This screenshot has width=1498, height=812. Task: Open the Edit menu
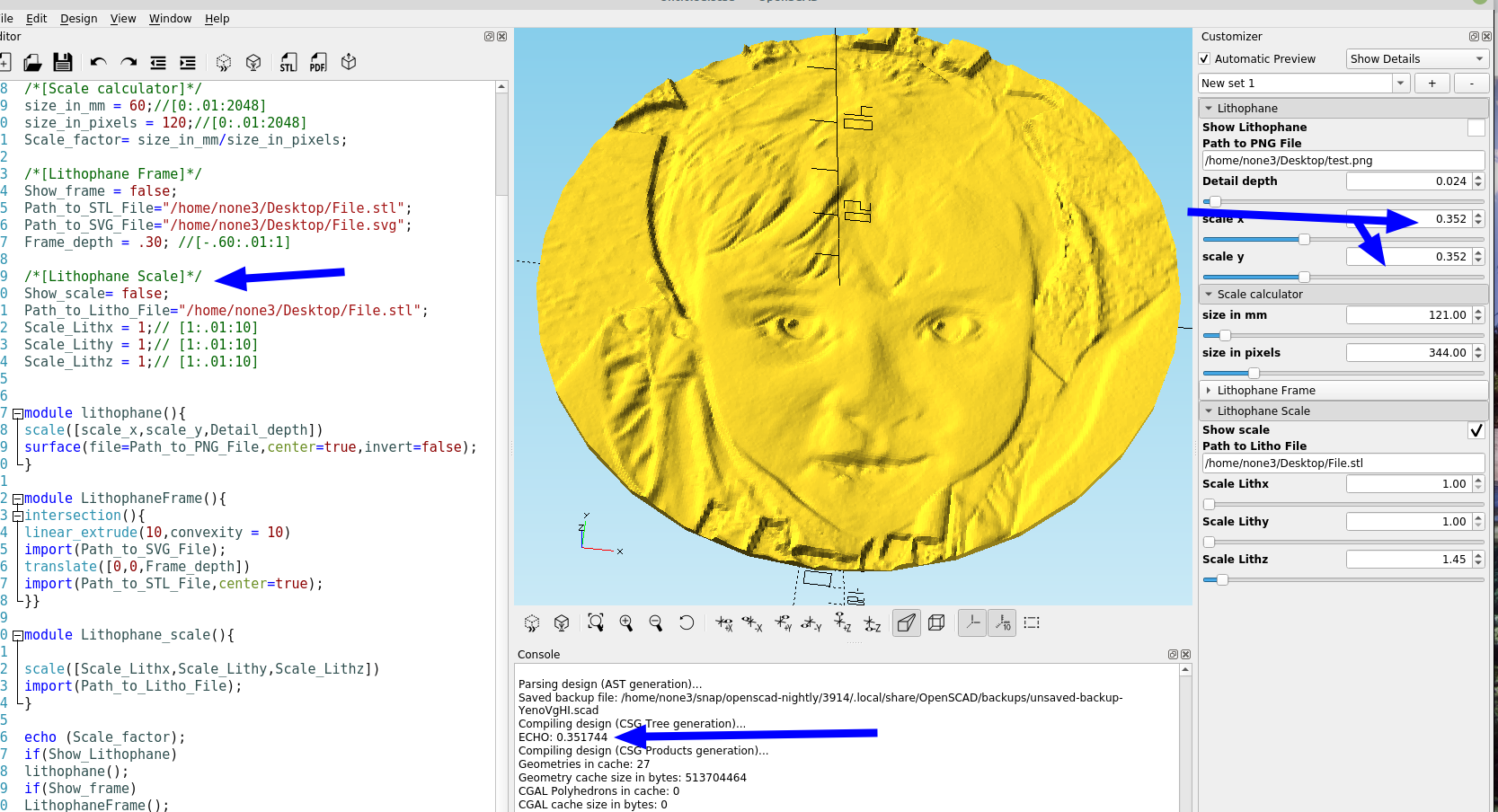[37, 18]
